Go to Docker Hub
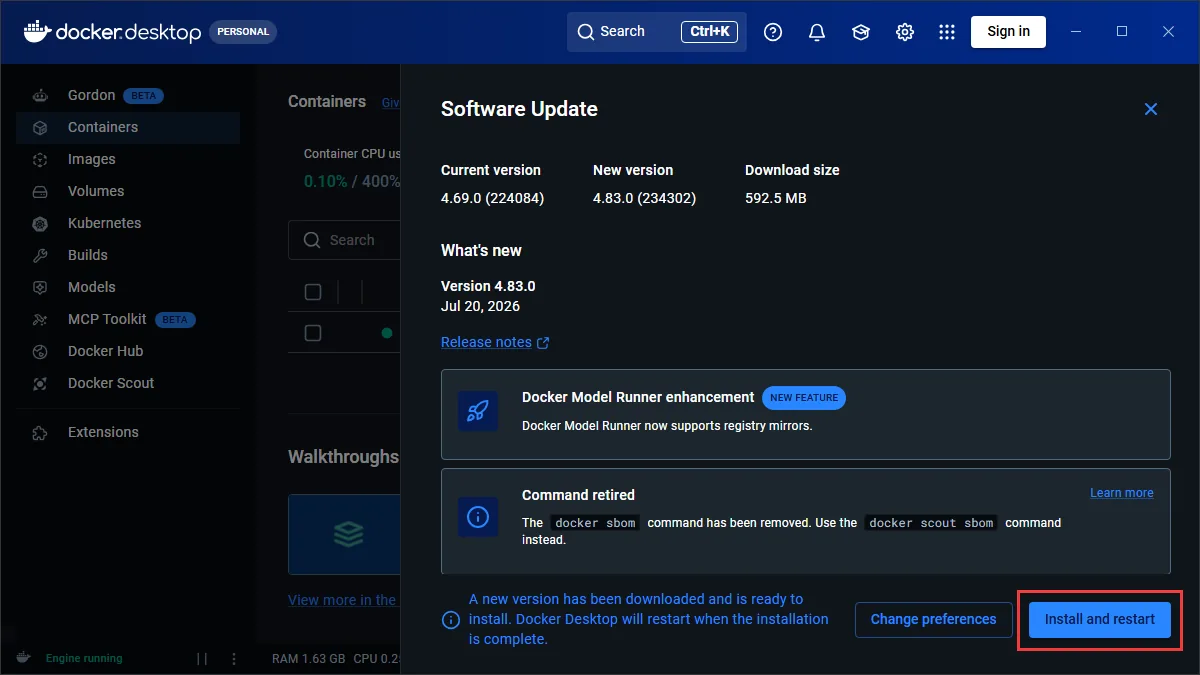Image resolution: width=1200 pixels, height=675 pixels. click(128, 352)
